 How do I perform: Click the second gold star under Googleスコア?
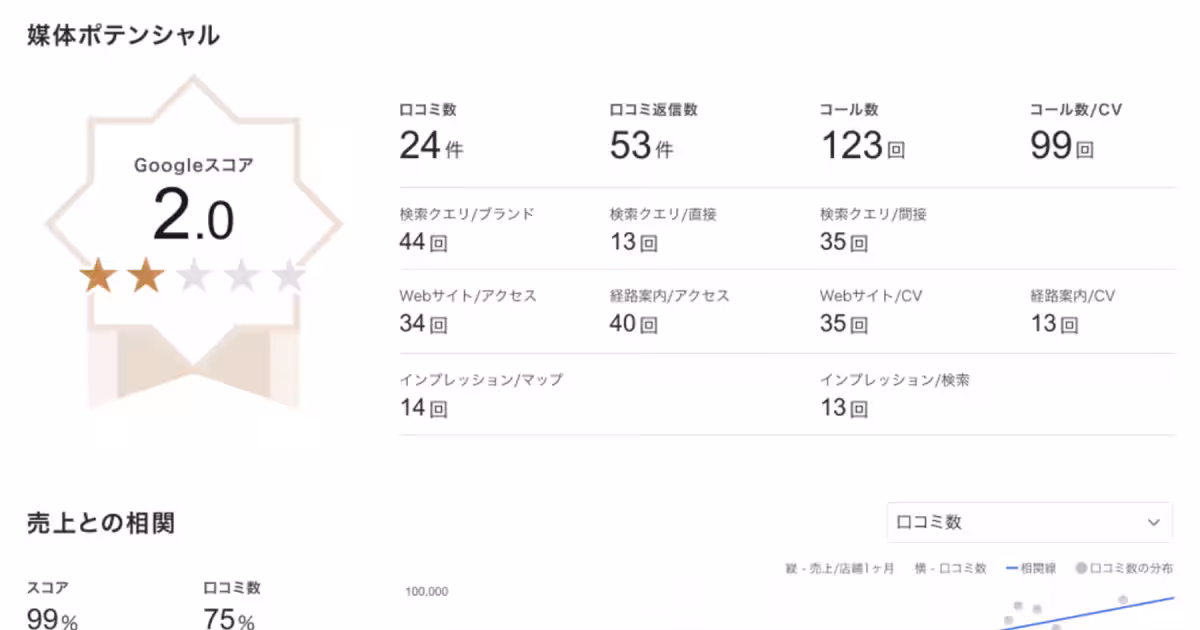(x=146, y=277)
